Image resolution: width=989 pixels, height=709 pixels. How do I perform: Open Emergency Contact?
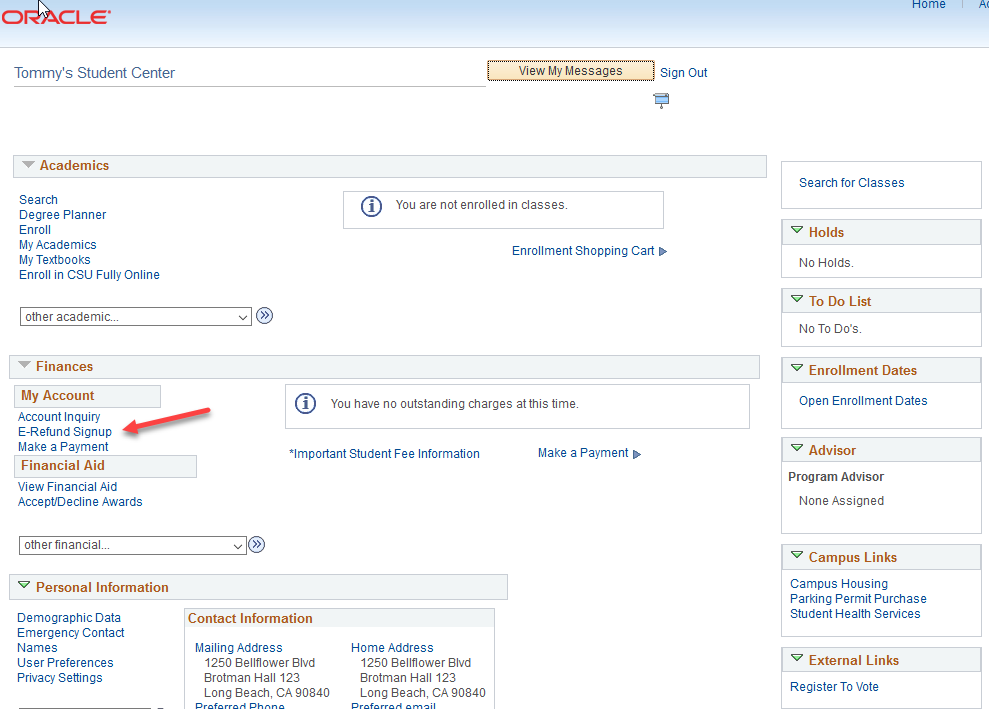71,633
